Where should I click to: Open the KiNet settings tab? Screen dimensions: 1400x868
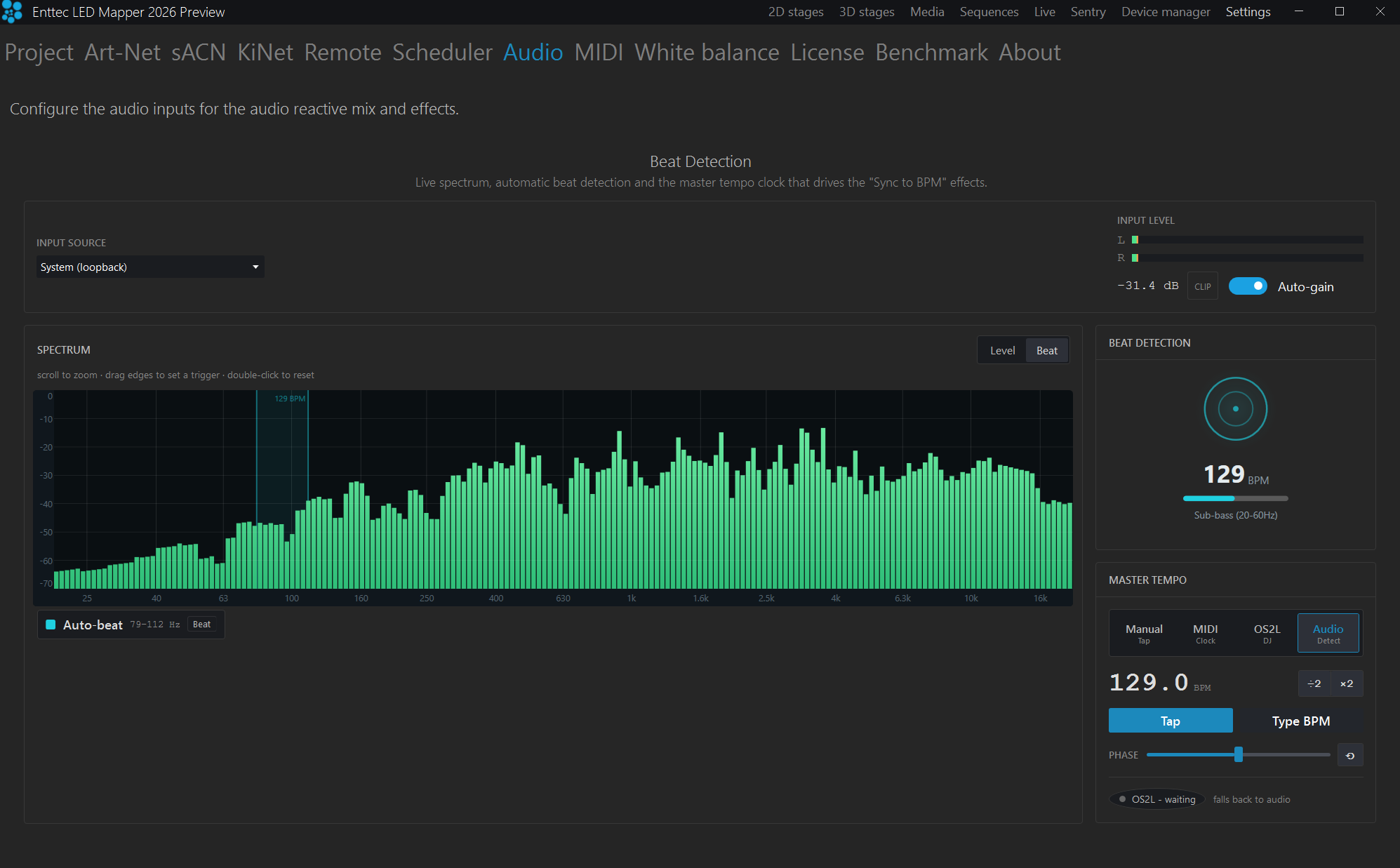265,53
